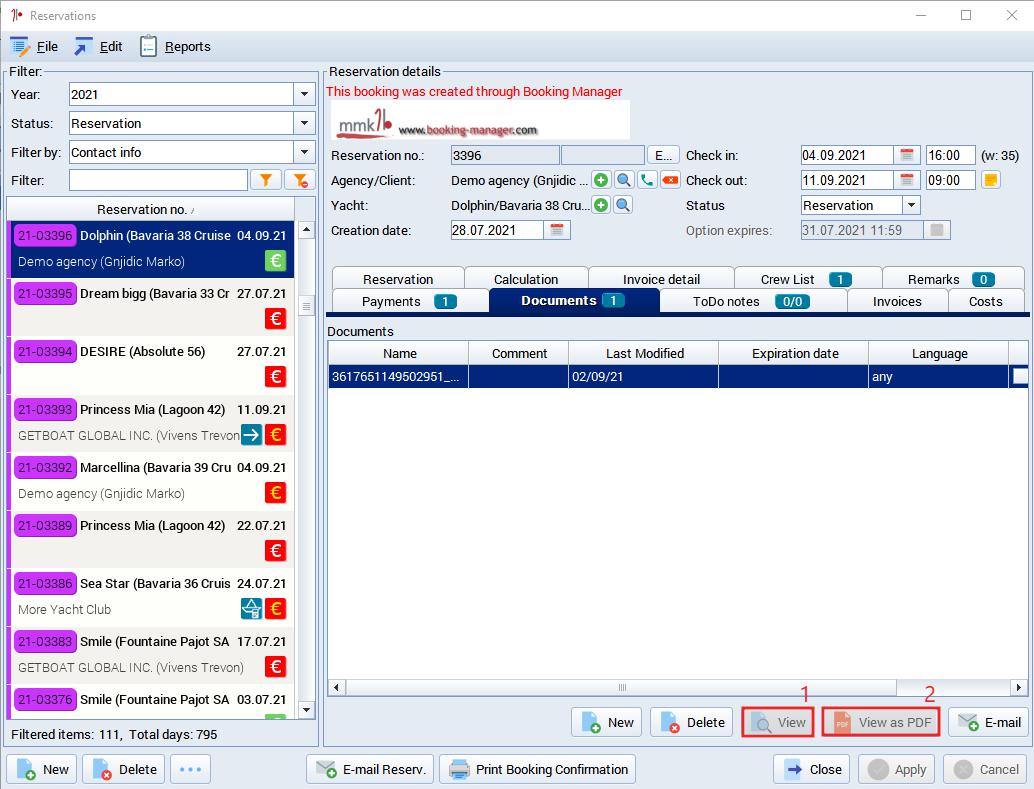1034x789 pixels.
Task: Click the Filter text input field
Action: (158, 180)
